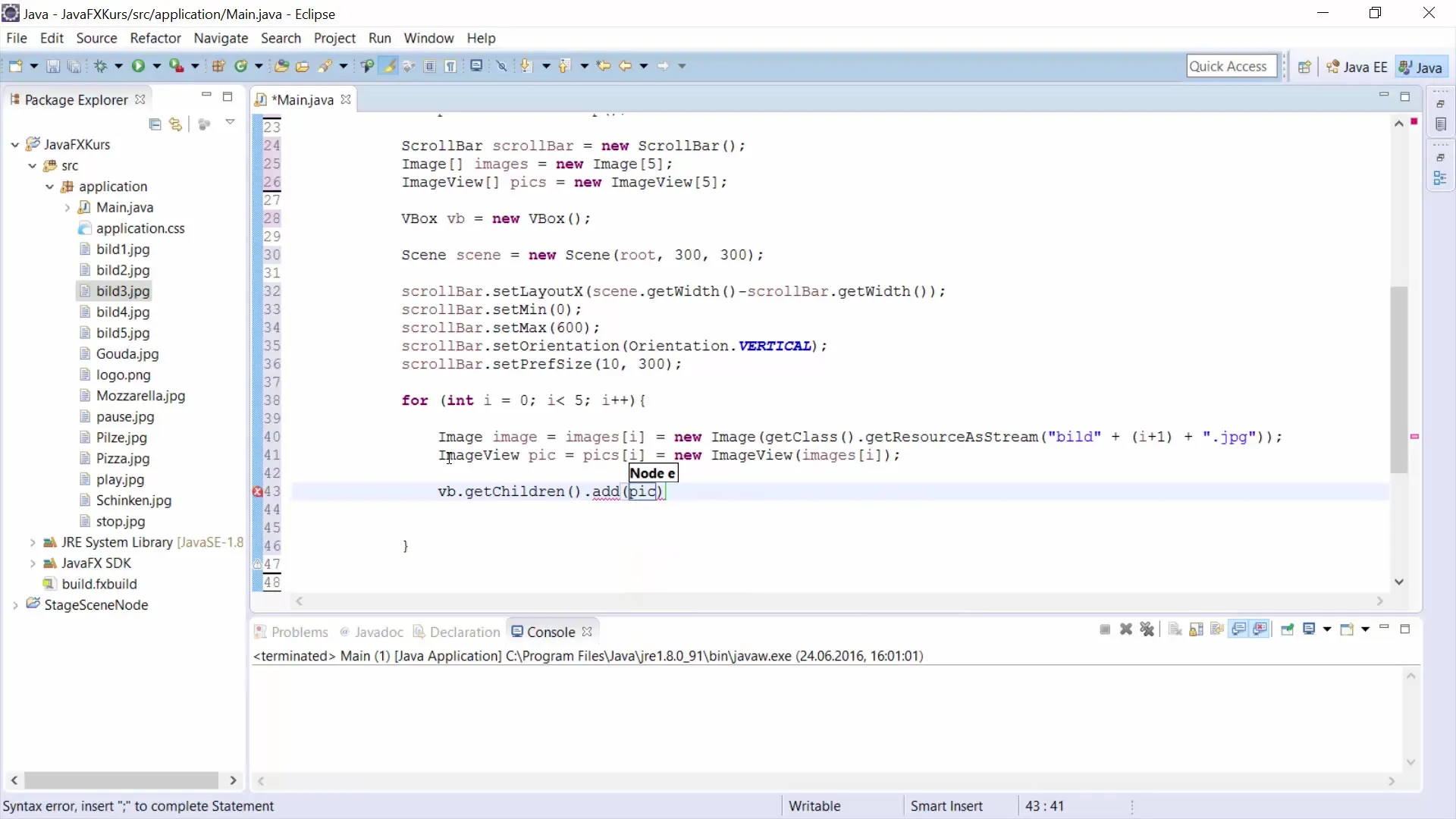Switch to the Problems tab

pyautogui.click(x=292, y=632)
